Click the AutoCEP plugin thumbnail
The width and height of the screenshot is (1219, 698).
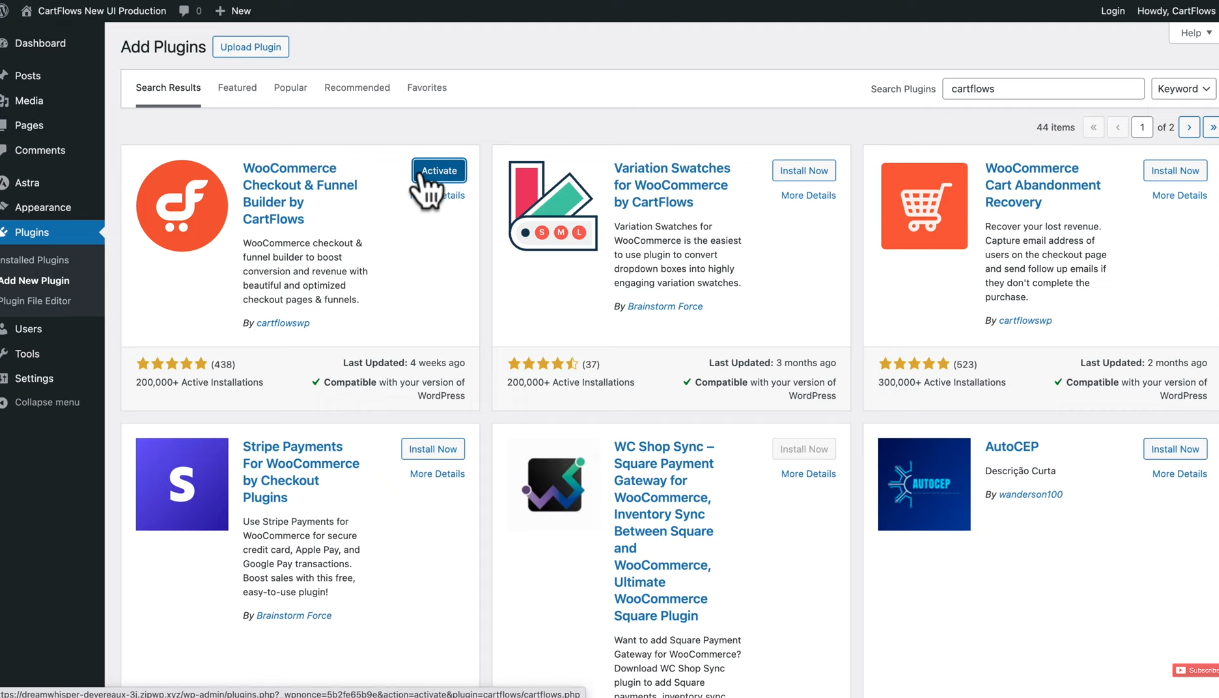(x=924, y=484)
